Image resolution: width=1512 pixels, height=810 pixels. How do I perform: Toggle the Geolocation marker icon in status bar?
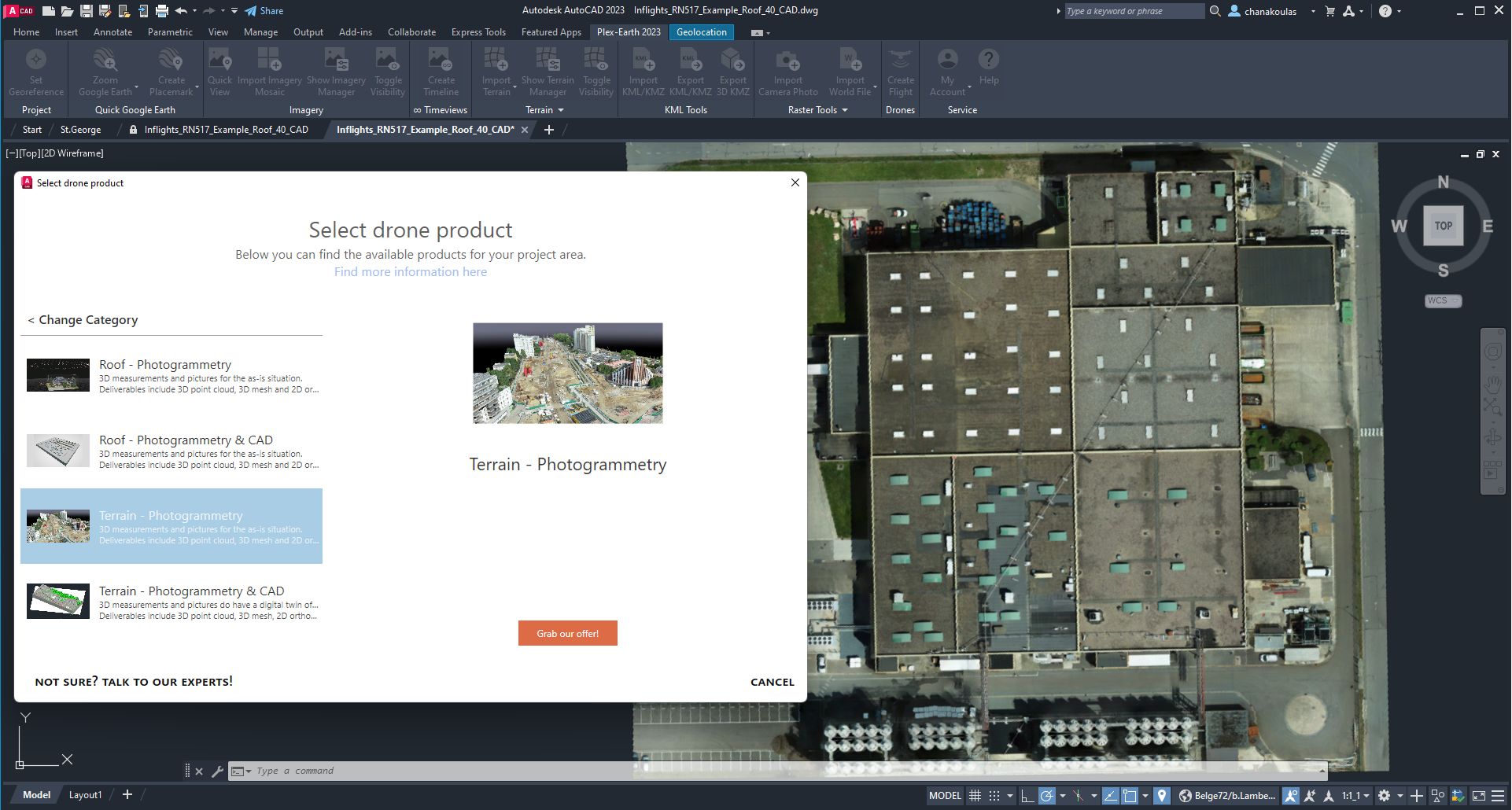[1163, 796]
